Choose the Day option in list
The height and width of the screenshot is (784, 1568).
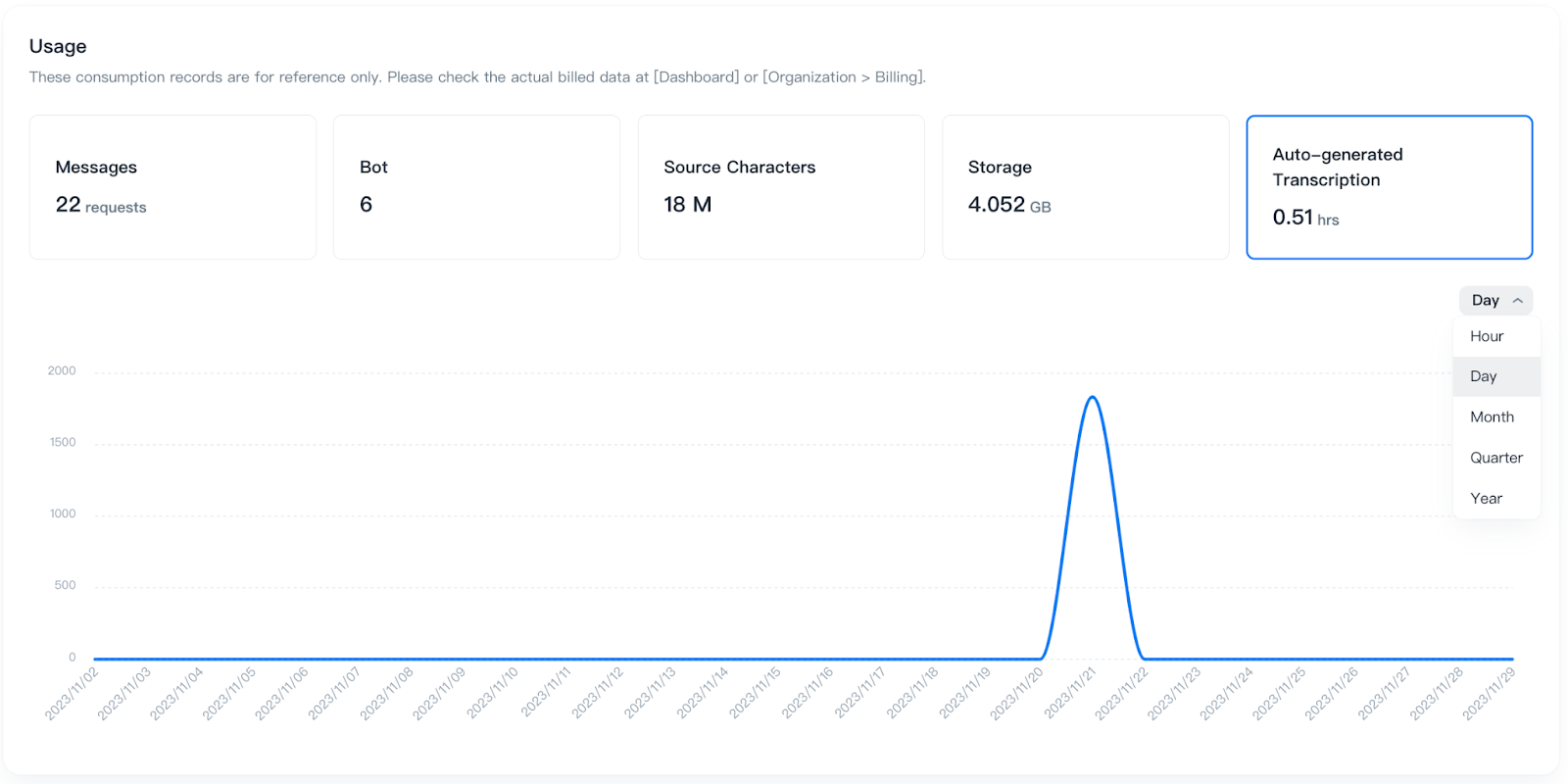click(x=1484, y=376)
